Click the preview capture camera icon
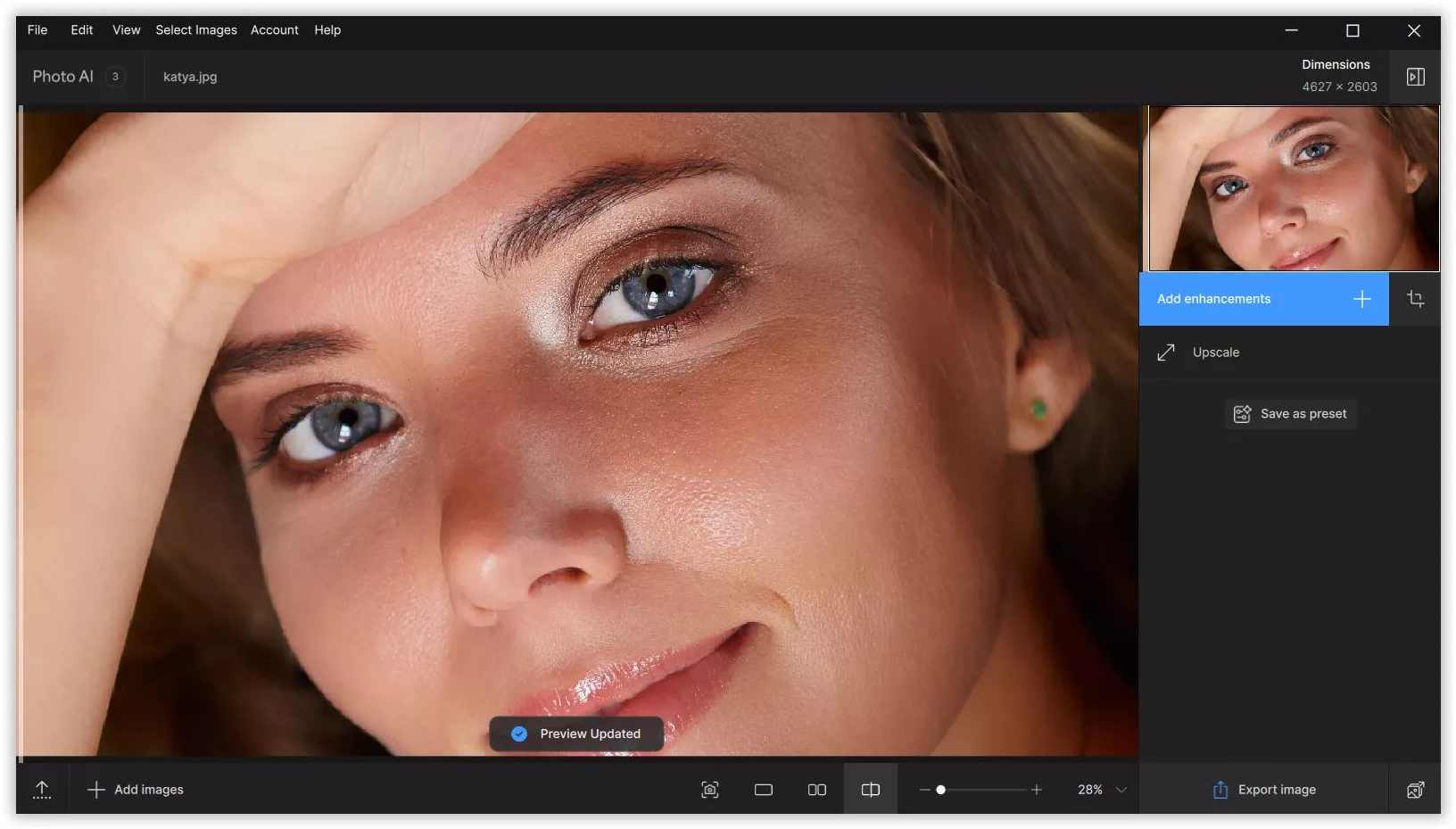This screenshot has width=1456, height=829. click(x=709, y=789)
